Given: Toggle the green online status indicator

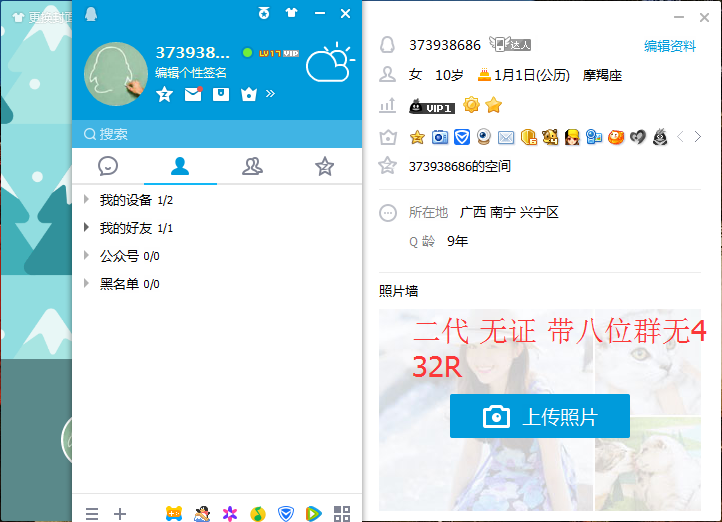Looking at the screenshot, I should [x=247, y=53].
